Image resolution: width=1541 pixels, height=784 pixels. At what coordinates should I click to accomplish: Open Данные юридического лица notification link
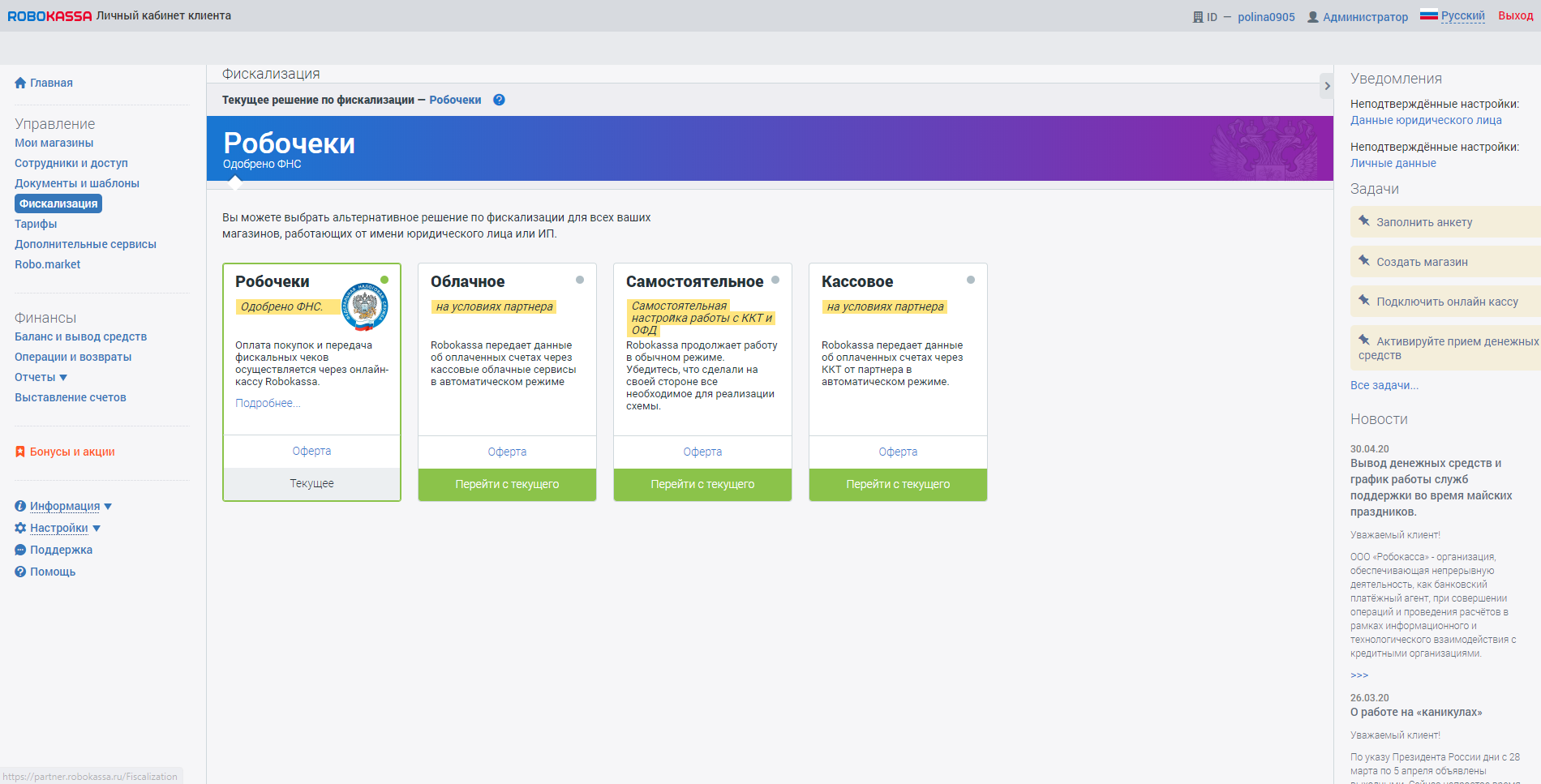(x=1426, y=120)
